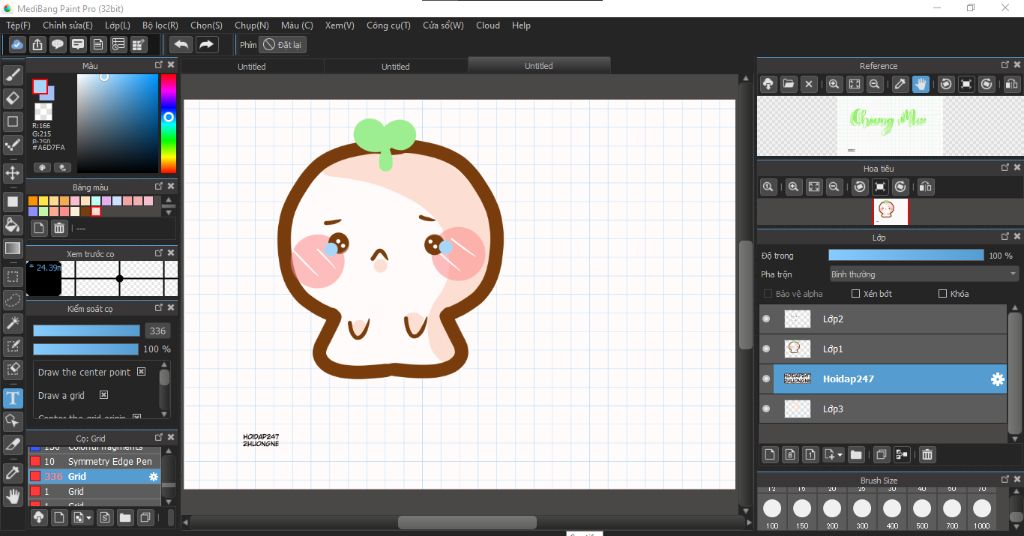Open gear settings of Hoidap247 layer

(997, 379)
